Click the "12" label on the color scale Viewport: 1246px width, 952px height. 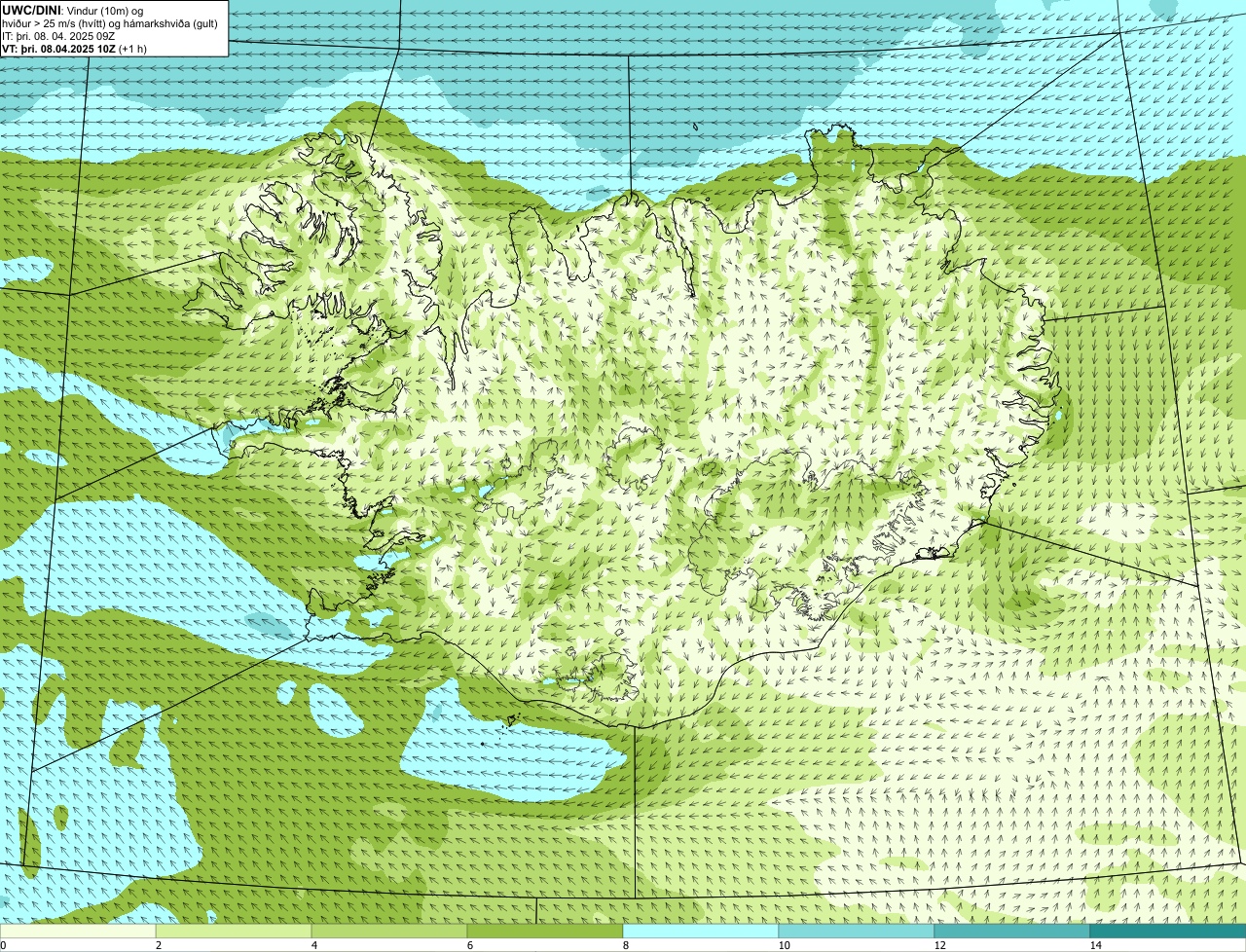pyautogui.click(x=939, y=945)
